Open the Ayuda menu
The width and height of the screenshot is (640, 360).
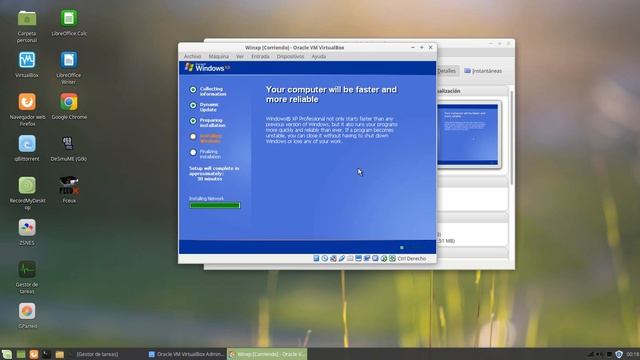pyautogui.click(x=318, y=56)
